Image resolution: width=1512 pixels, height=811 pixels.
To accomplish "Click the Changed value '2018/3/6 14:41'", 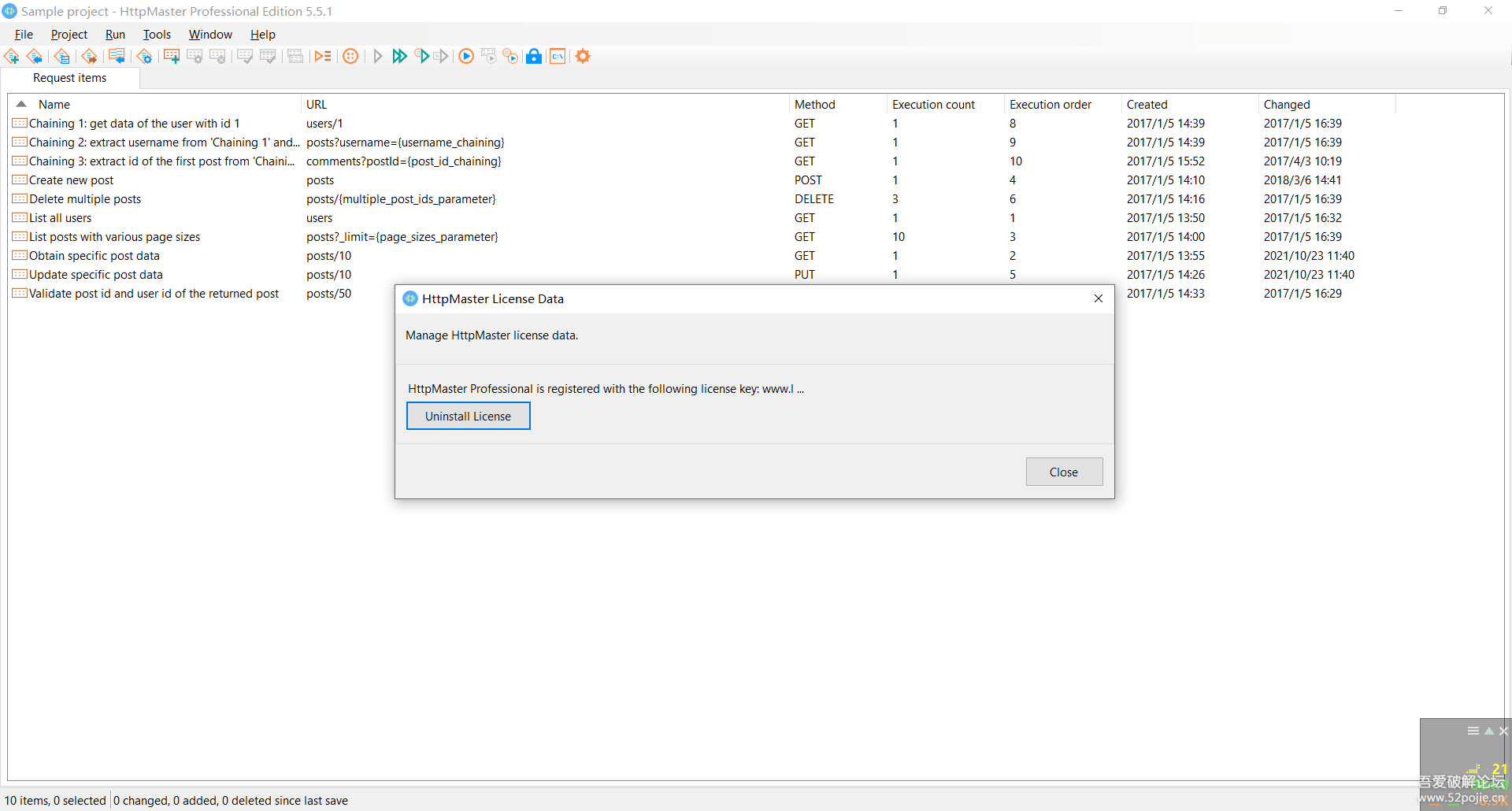I will click(x=1303, y=180).
